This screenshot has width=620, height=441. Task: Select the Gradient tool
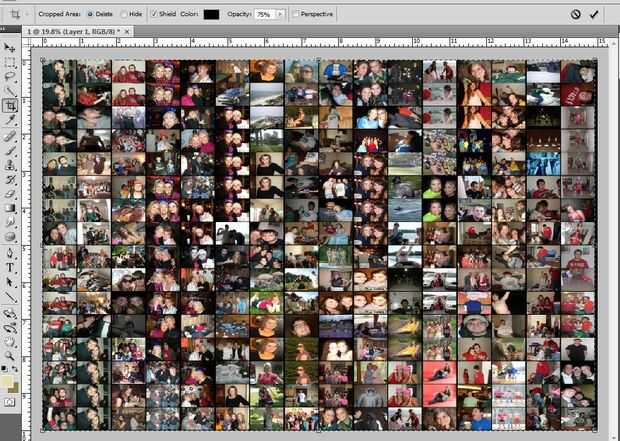[9, 208]
